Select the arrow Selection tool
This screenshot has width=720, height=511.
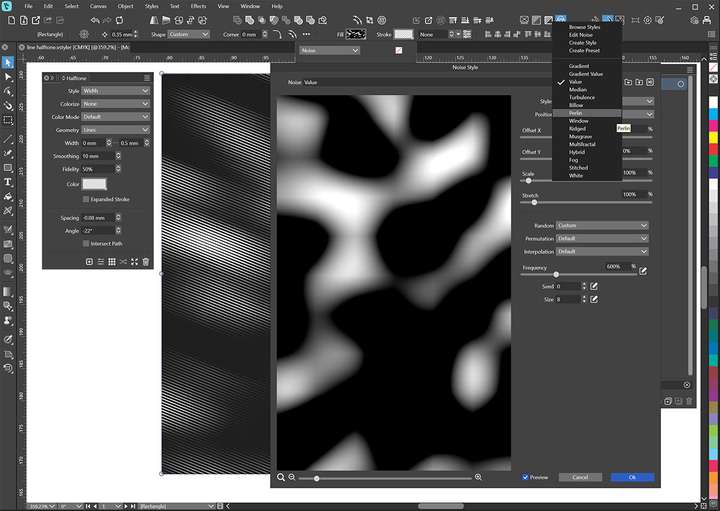point(8,63)
